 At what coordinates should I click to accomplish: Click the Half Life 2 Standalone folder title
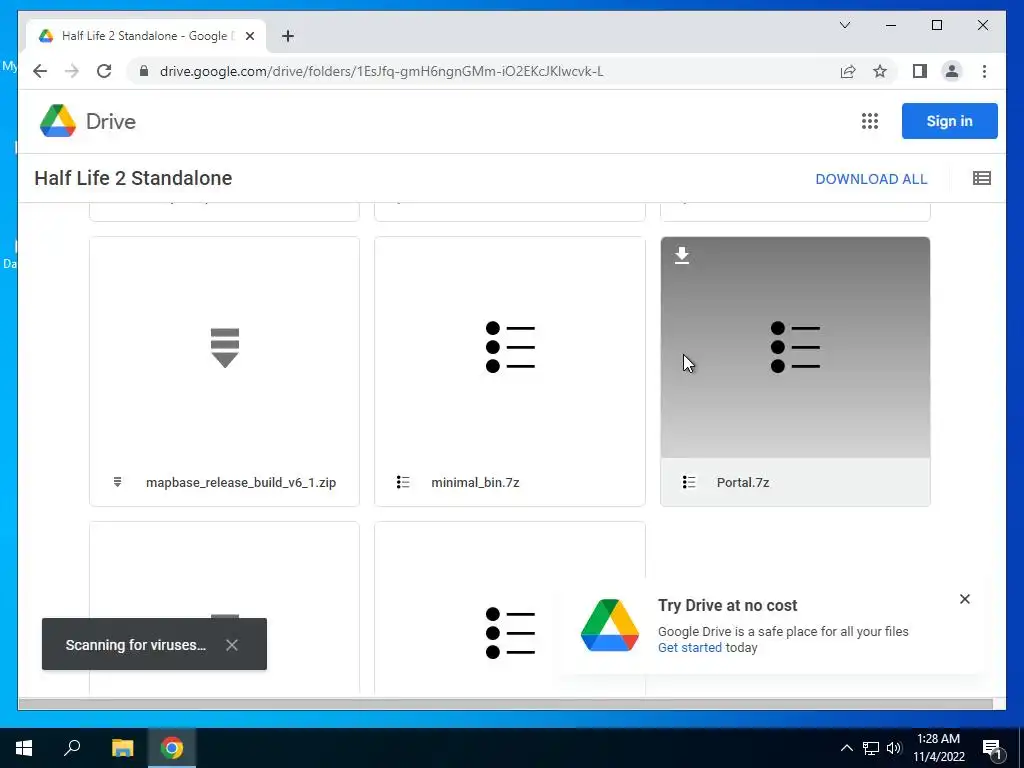point(133,178)
